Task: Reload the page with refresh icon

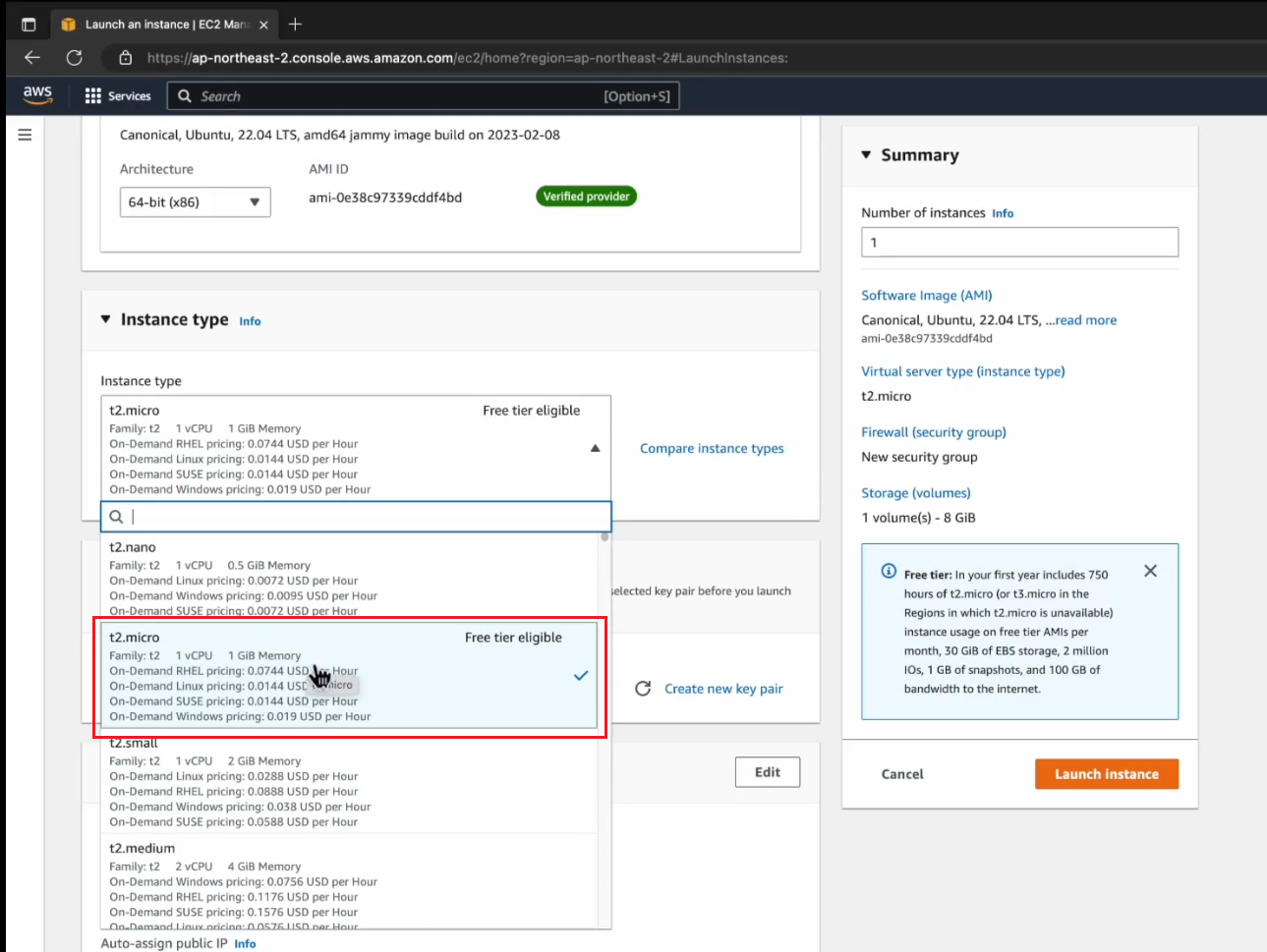Action: (x=75, y=58)
